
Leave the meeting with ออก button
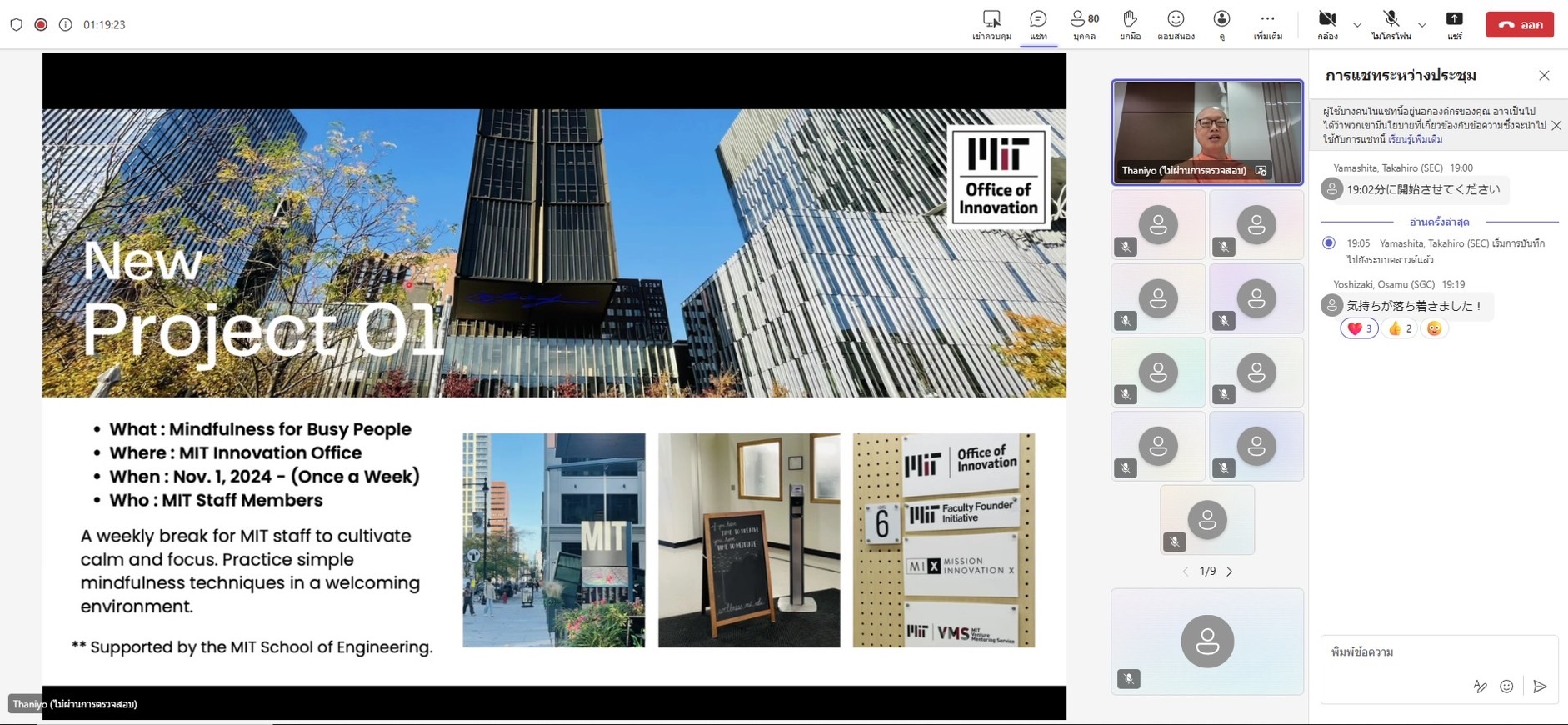(1520, 25)
